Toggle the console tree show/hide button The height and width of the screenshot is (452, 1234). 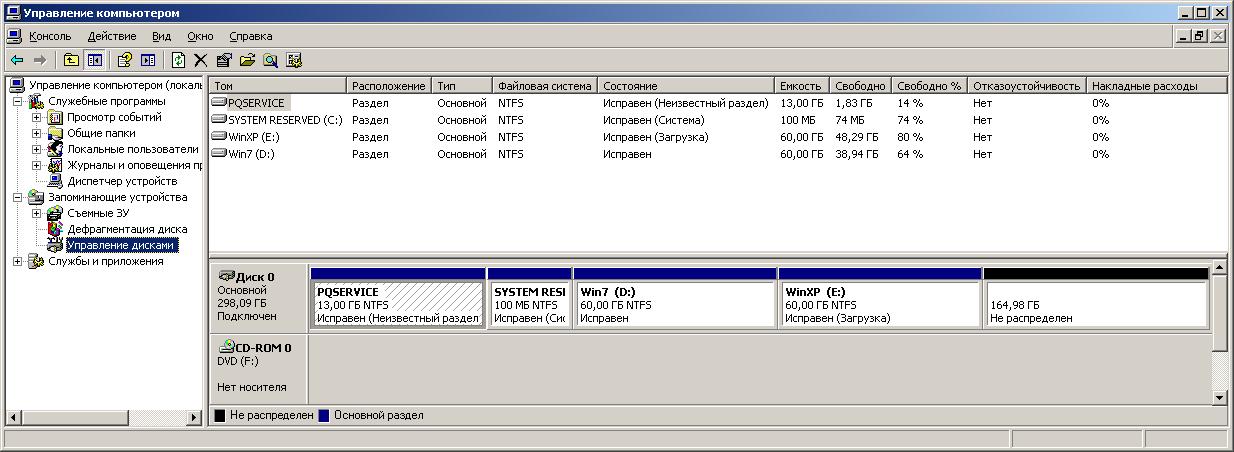click(x=94, y=60)
